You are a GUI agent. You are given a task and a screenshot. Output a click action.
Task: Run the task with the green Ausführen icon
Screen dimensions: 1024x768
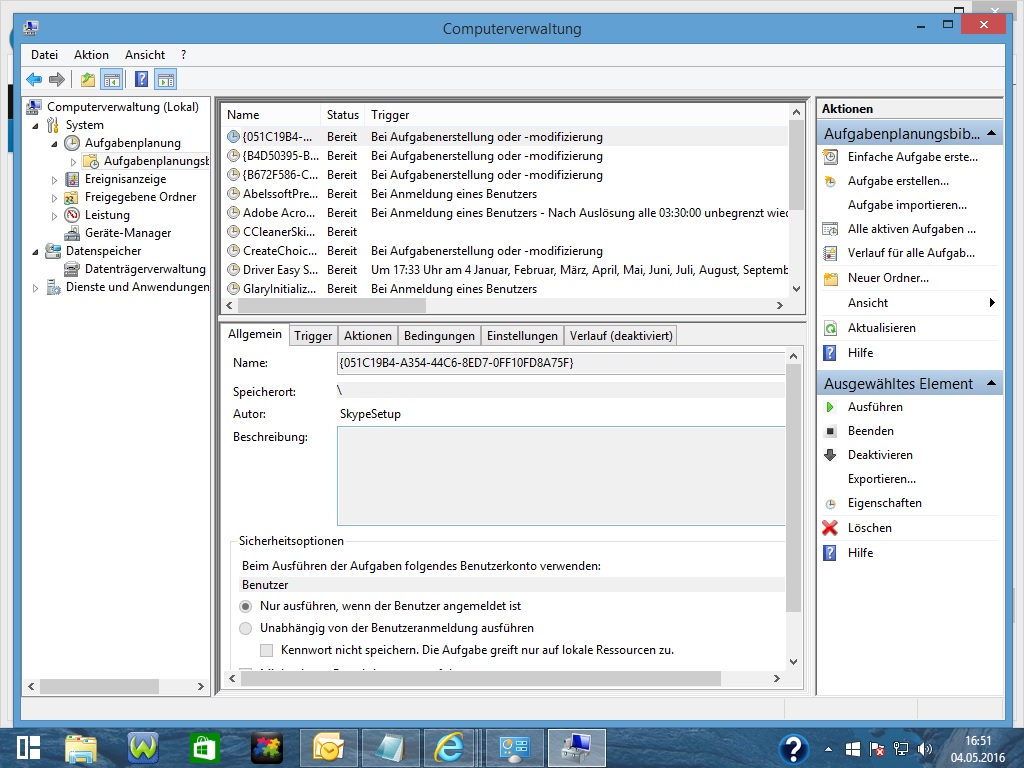830,407
